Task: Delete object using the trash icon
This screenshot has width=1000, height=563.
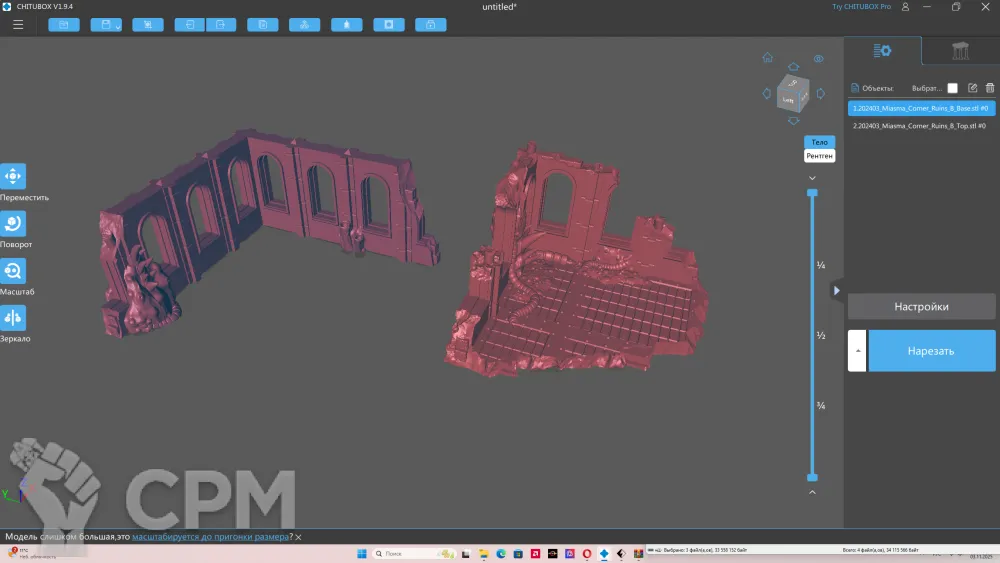Action: (989, 88)
